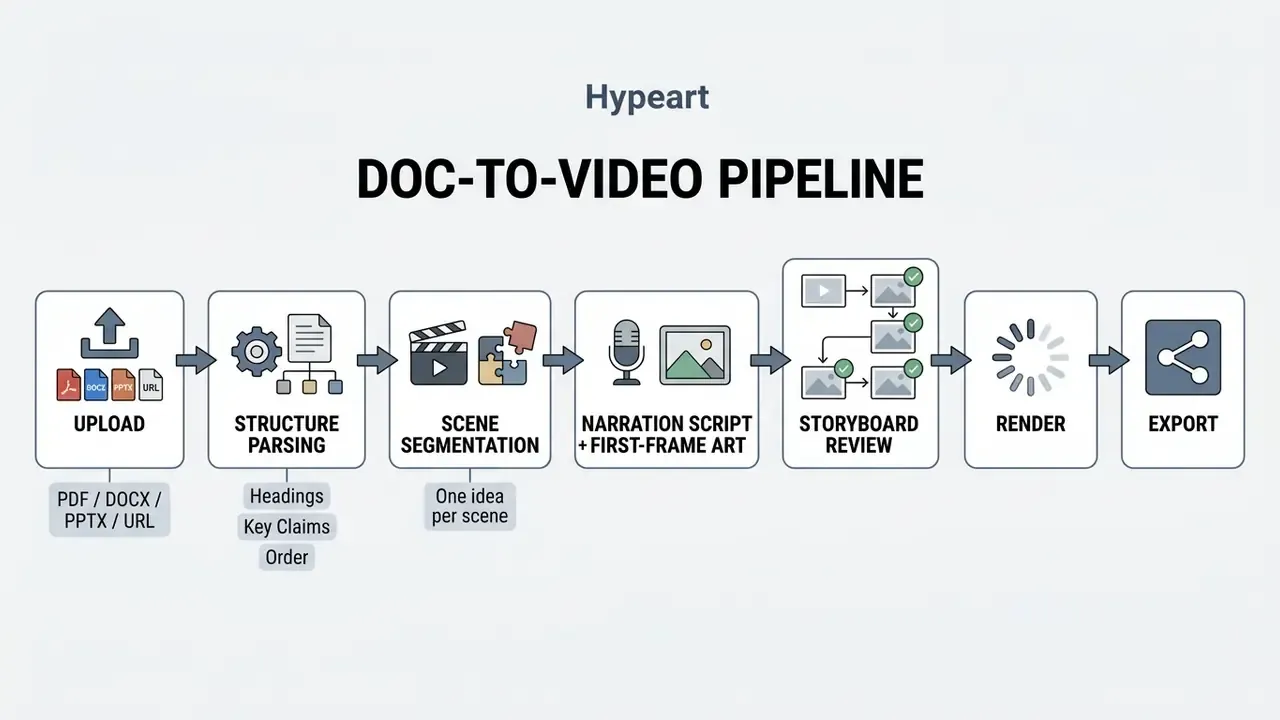This screenshot has width=1280, height=720.
Task: Select the STRUCTURE PARSING label
Action: [287, 434]
